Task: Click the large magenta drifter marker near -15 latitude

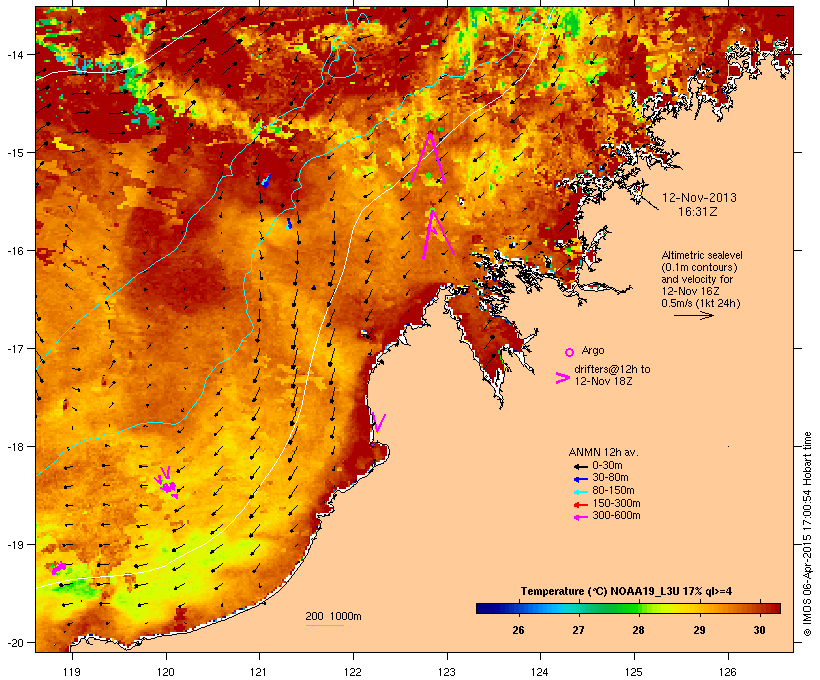Action: tap(429, 158)
